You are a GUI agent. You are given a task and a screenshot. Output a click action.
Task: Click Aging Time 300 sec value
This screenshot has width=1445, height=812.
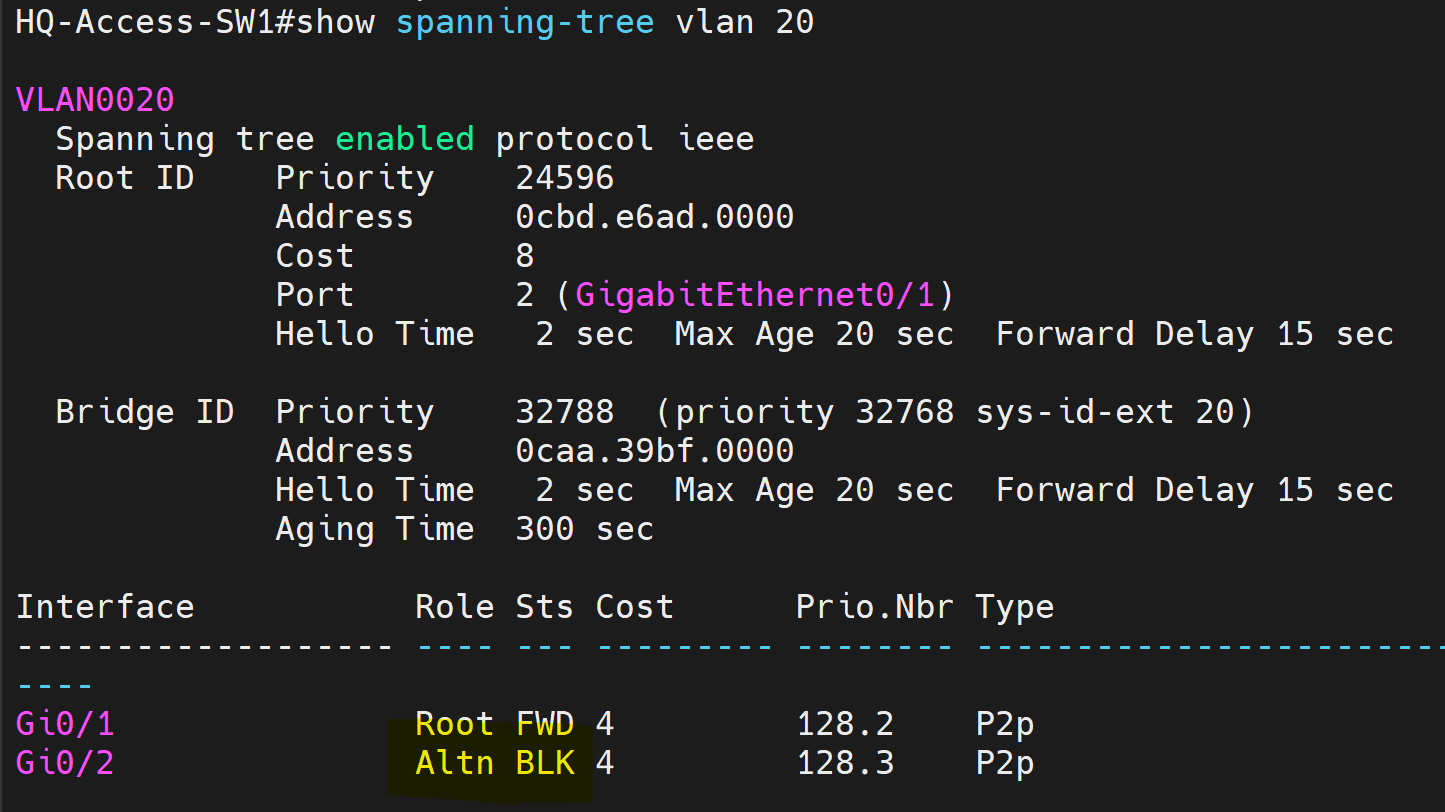pos(585,529)
